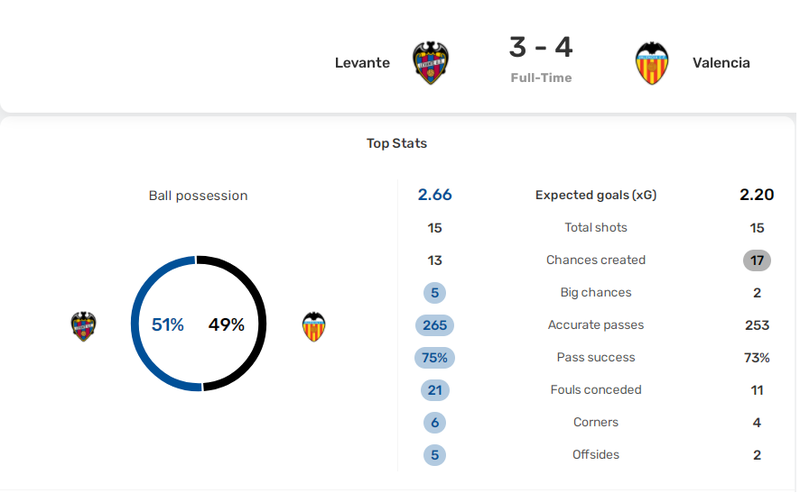Viewport: 800px width, 493px height.
Task: Click the Levante crest in the match header
Action: coord(431,63)
